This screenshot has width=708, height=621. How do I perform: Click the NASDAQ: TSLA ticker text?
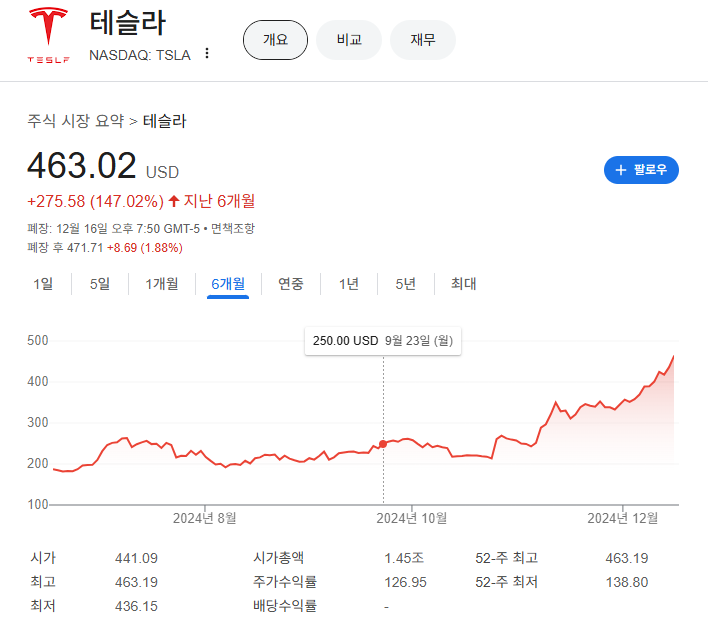pyautogui.click(x=140, y=55)
